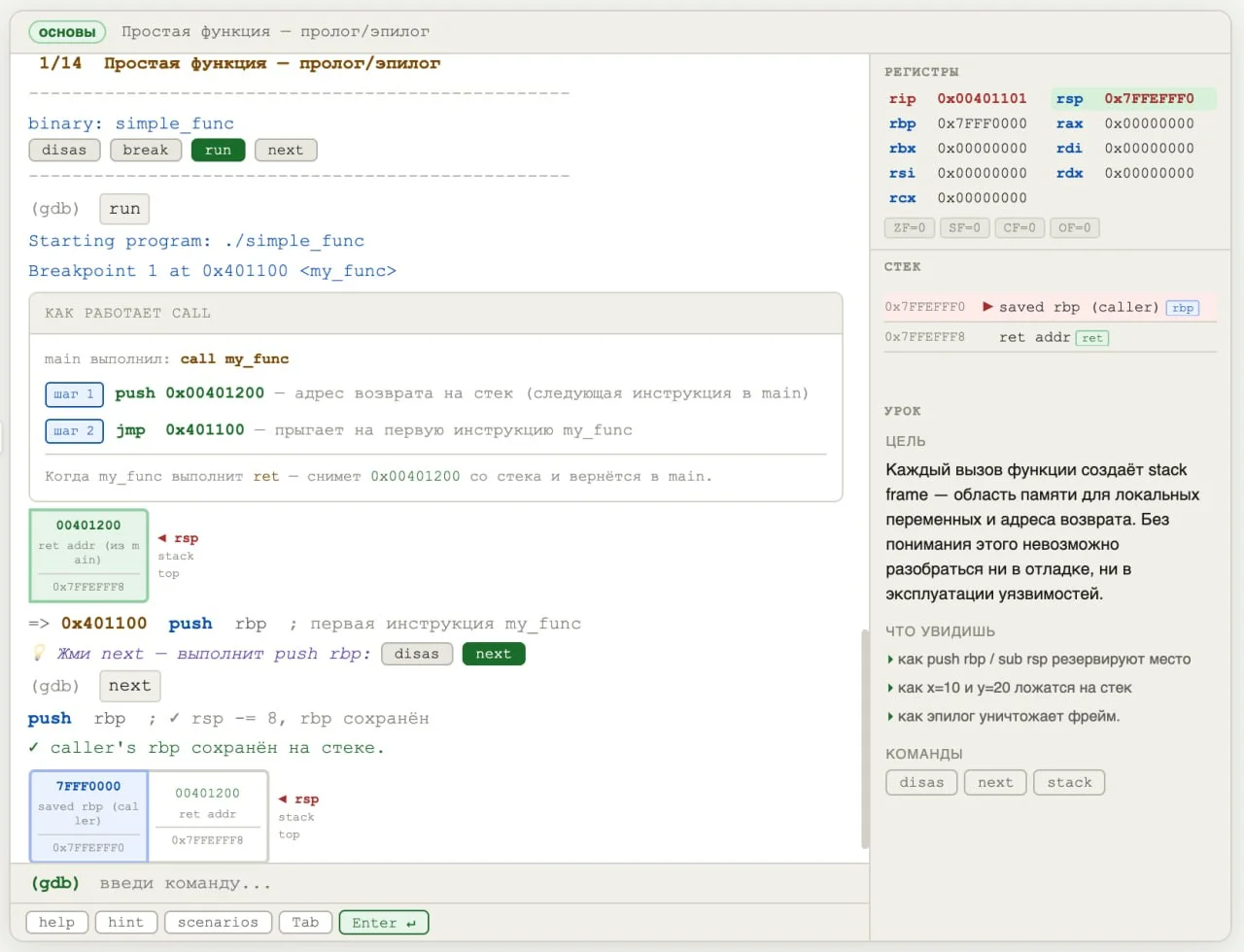This screenshot has width=1244, height=952.
Task: Click the Tab autocomplete button
Action: click(305, 922)
